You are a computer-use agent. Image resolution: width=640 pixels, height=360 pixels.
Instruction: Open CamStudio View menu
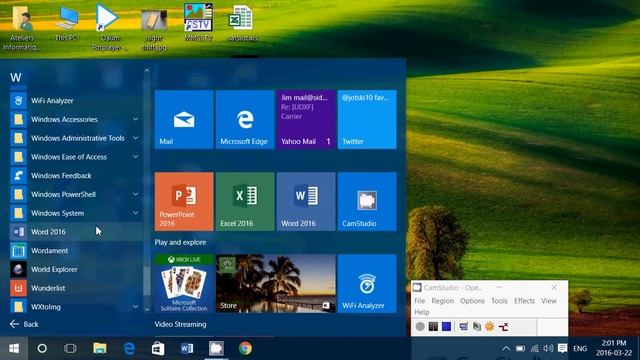[549, 301]
